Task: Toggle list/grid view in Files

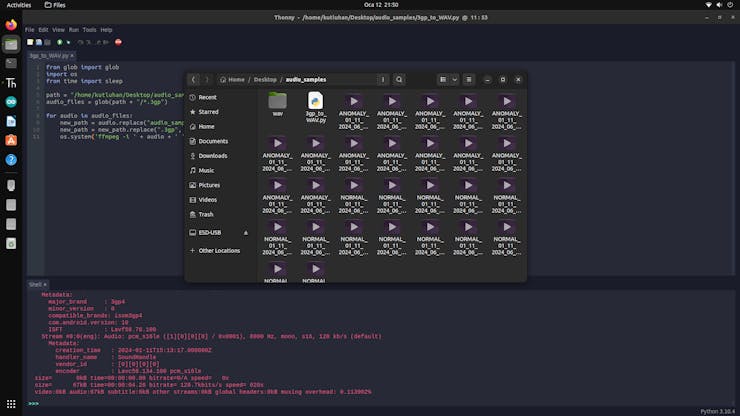Action: click(x=442, y=79)
